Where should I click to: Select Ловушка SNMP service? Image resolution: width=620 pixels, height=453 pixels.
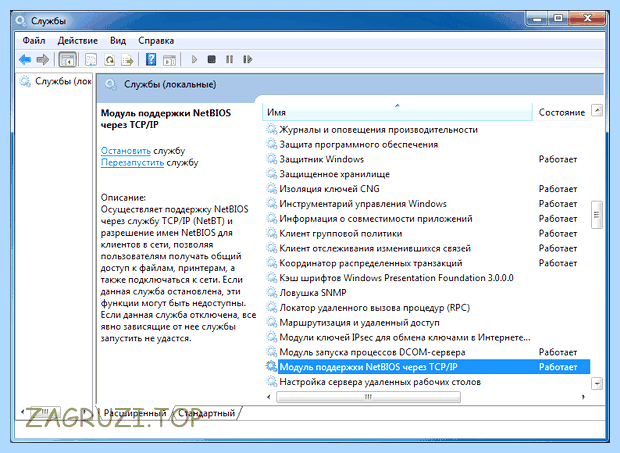point(313,293)
